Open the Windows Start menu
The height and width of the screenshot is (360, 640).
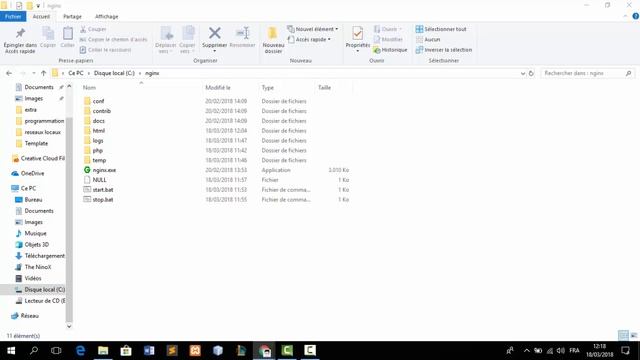tap(11, 350)
